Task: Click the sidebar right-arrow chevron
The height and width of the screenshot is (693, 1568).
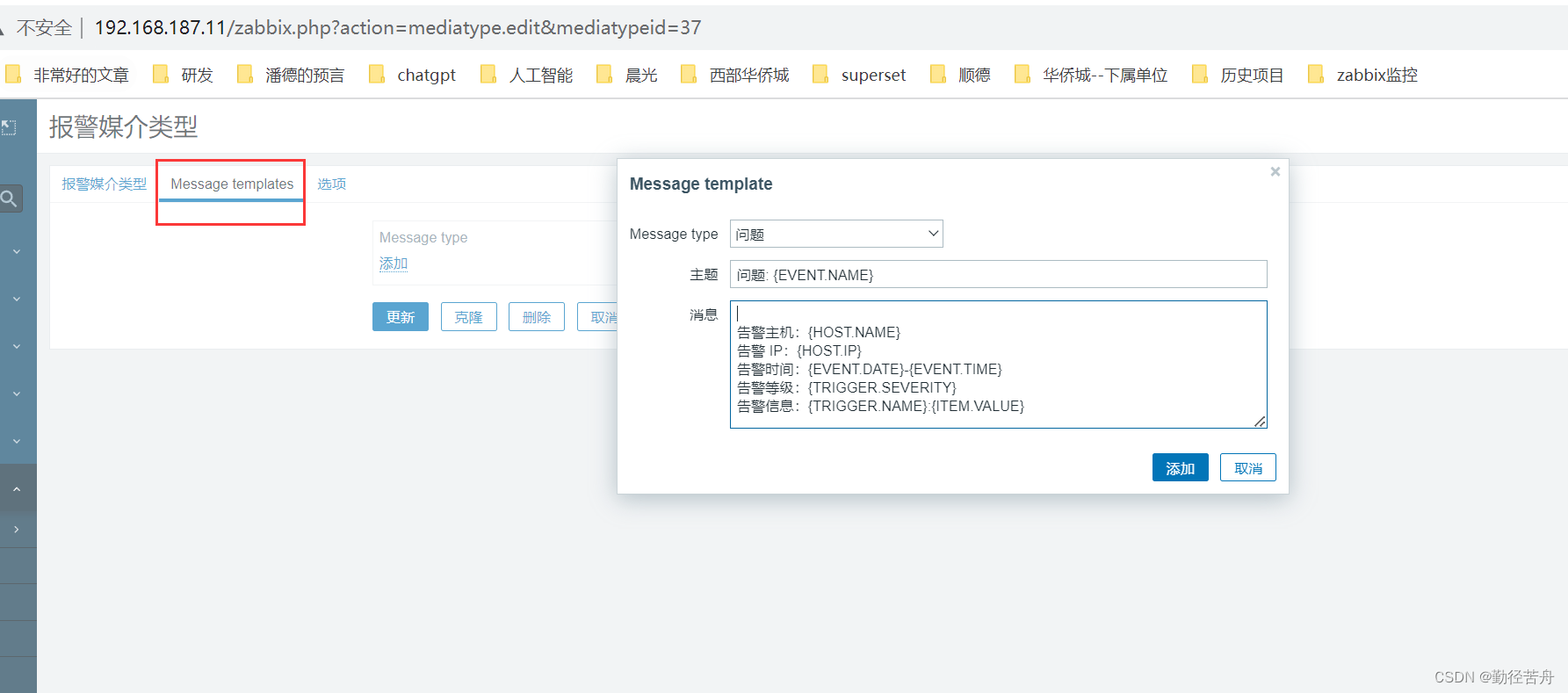Action: pyautogui.click(x=17, y=529)
